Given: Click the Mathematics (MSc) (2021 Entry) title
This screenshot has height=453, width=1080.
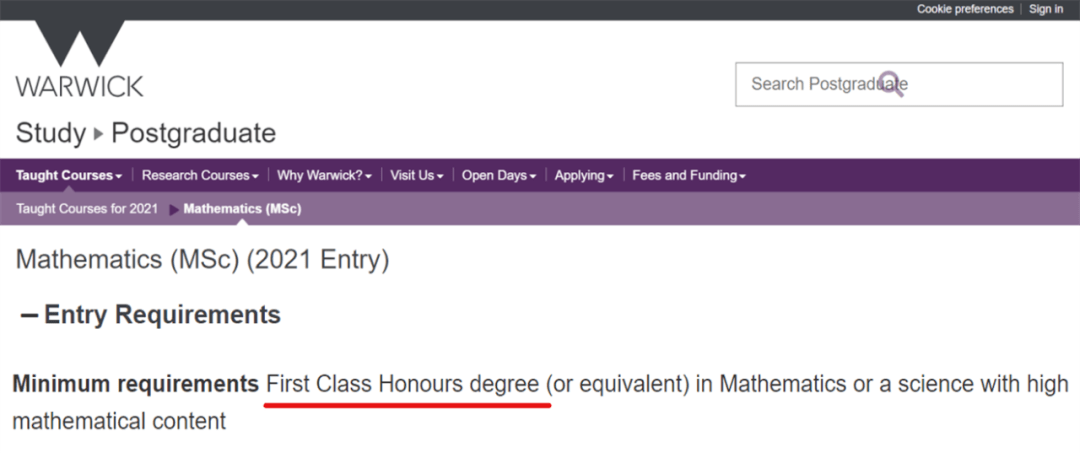Looking at the screenshot, I should [x=202, y=261].
